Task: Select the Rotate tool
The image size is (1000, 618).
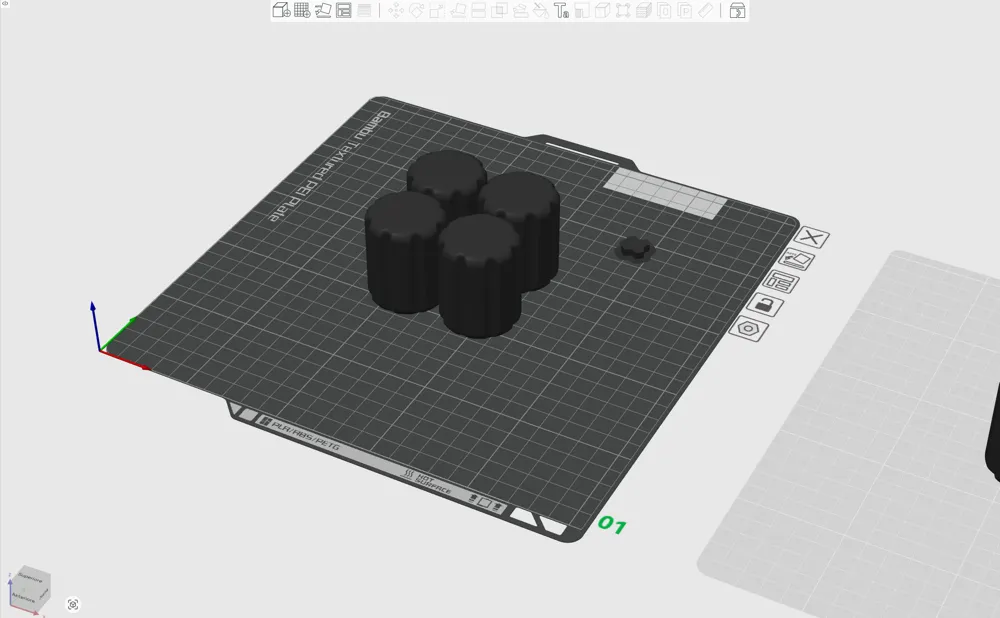Action: tap(416, 10)
